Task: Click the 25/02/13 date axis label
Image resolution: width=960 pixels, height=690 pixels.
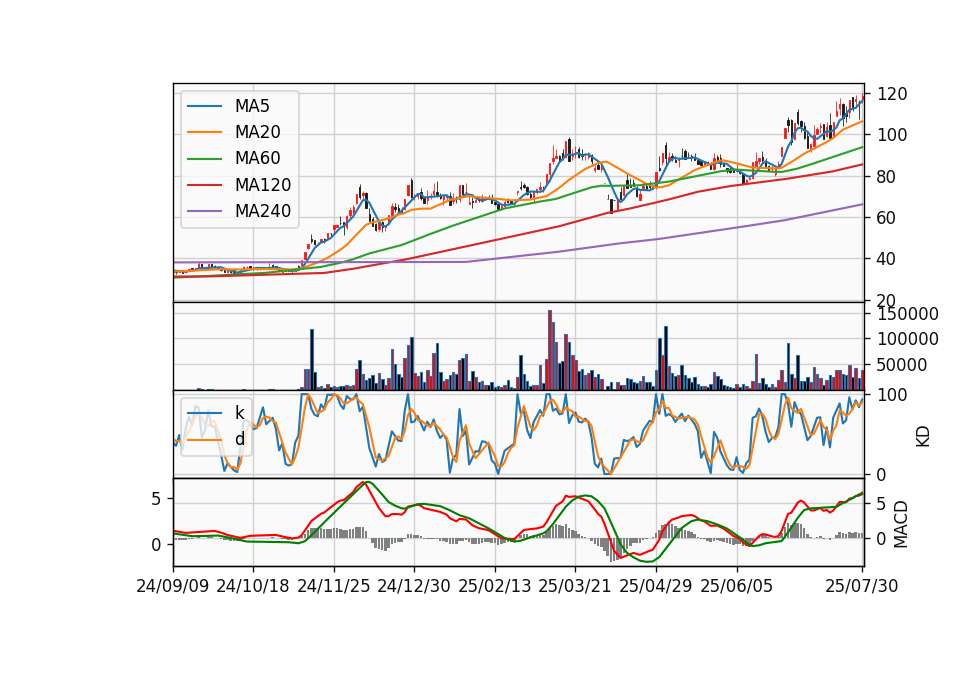Action: [495, 586]
